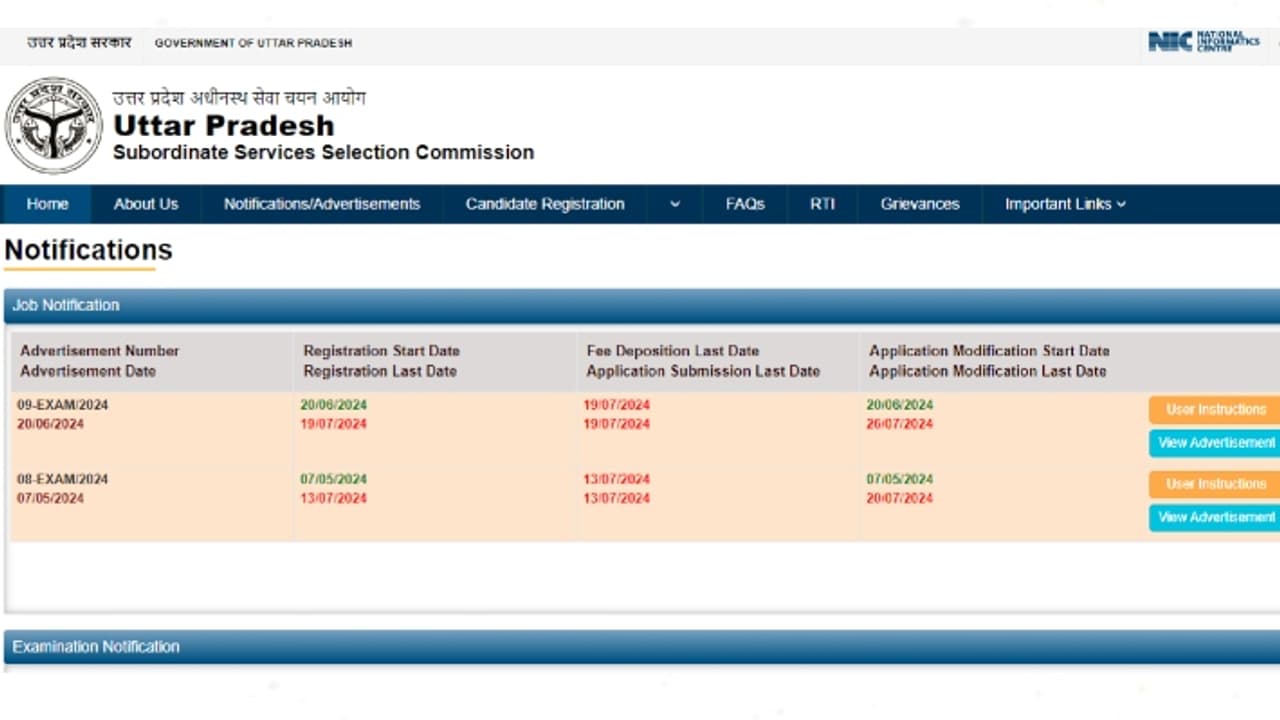Image resolution: width=1280 pixels, height=720 pixels.
Task: Select Candidate Registration in navigation bar
Action: [x=545, y=204]
